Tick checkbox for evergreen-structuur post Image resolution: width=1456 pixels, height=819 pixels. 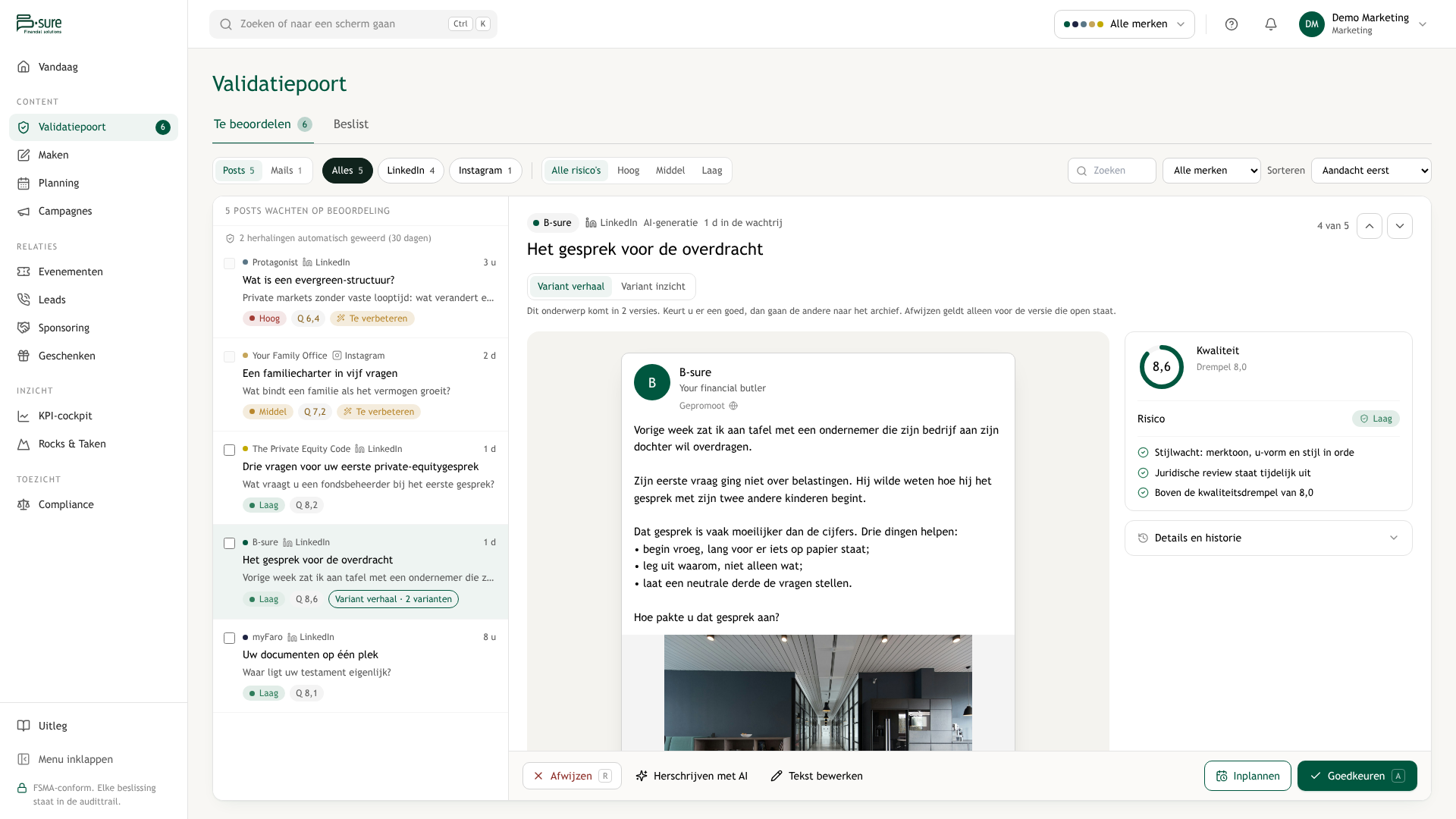coord(229,263)
